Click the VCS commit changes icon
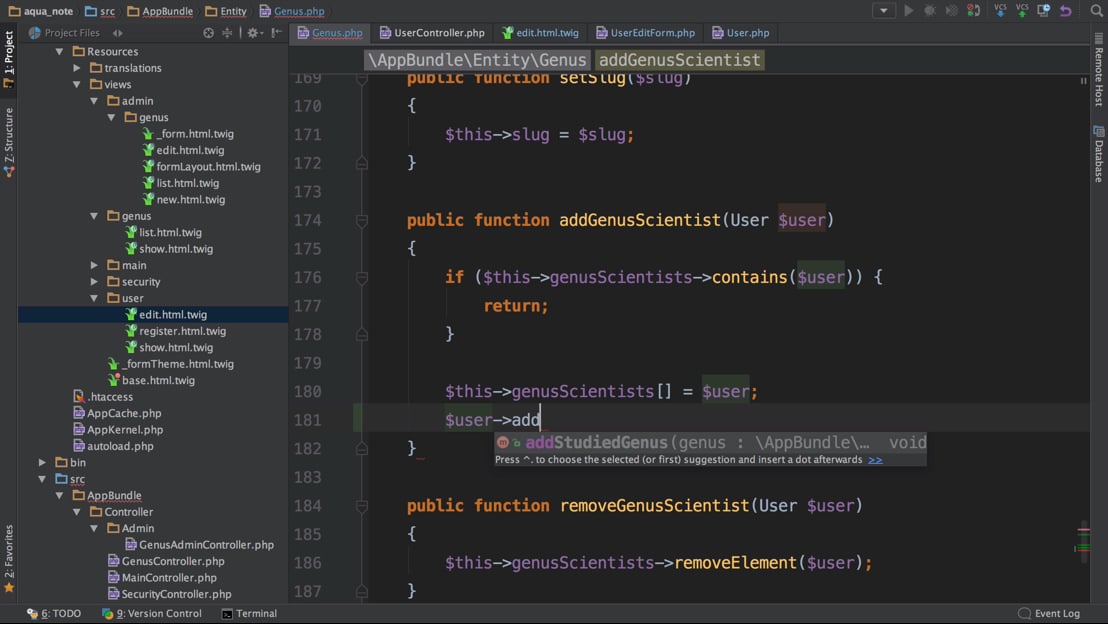The height and width of the screenshot is (624, 1108). [1022, 11]
